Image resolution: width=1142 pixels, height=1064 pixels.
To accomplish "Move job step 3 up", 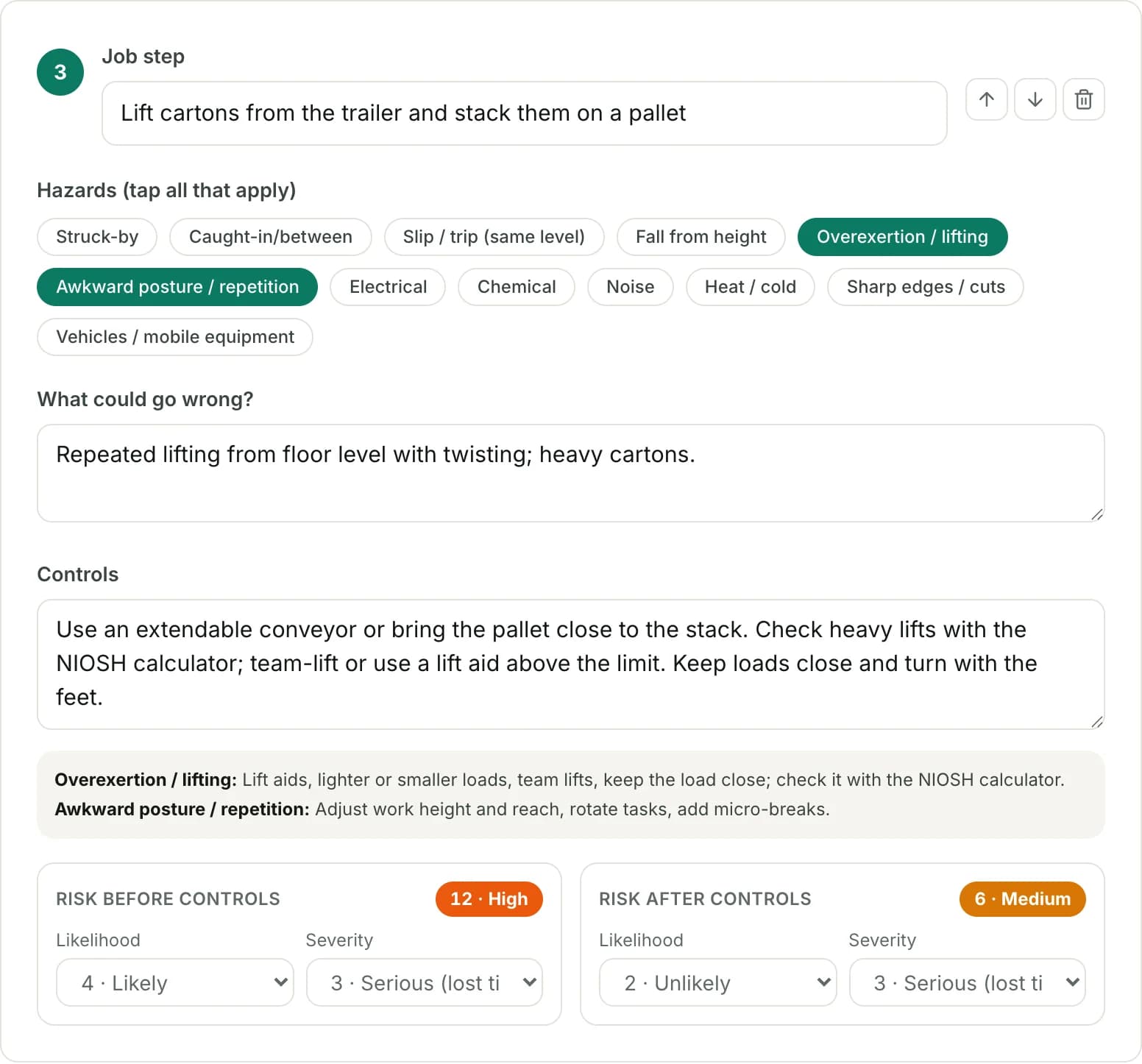I will click(x=986, y=99).
